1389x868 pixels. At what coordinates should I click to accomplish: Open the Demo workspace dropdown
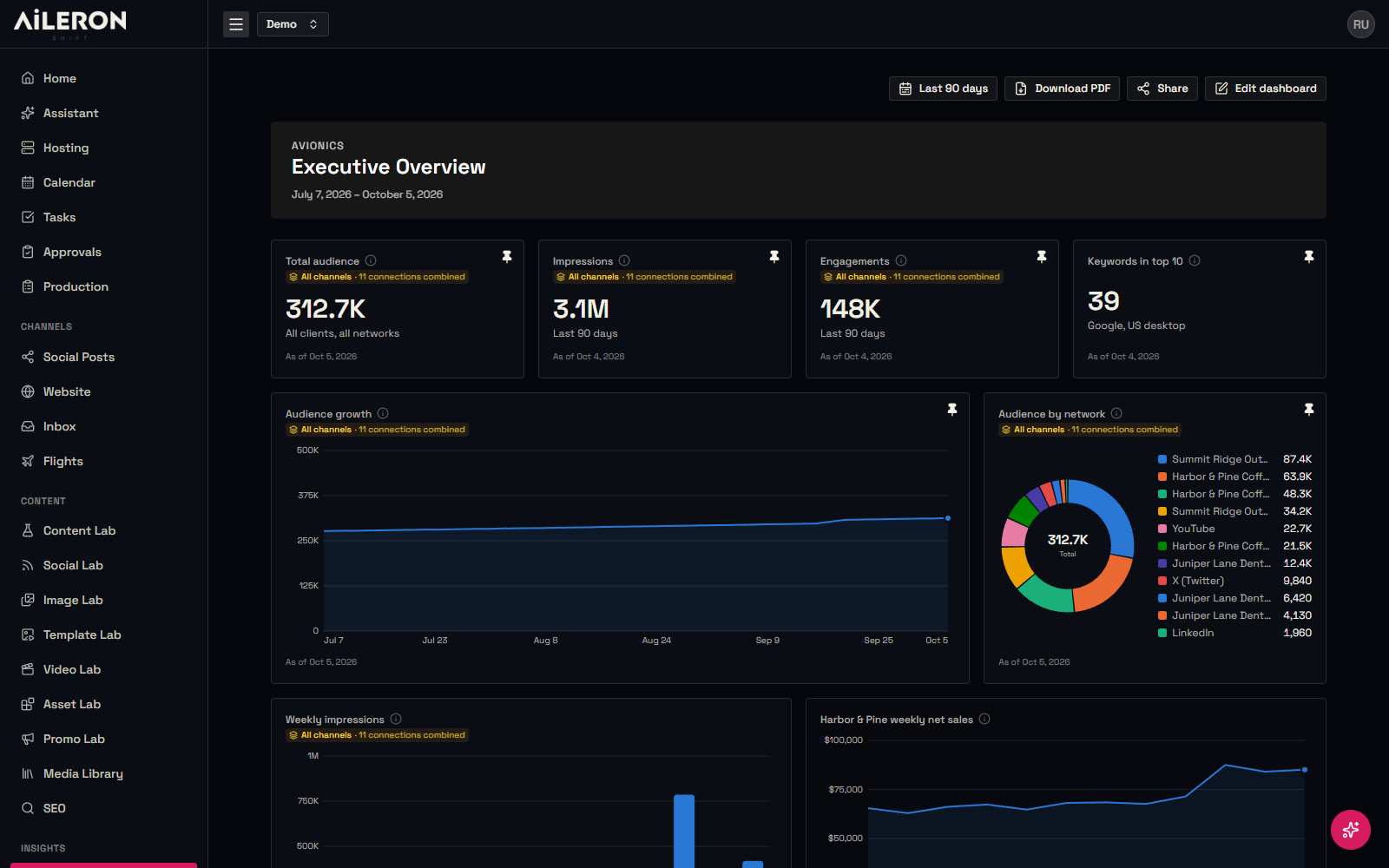[x=293, y=24]
